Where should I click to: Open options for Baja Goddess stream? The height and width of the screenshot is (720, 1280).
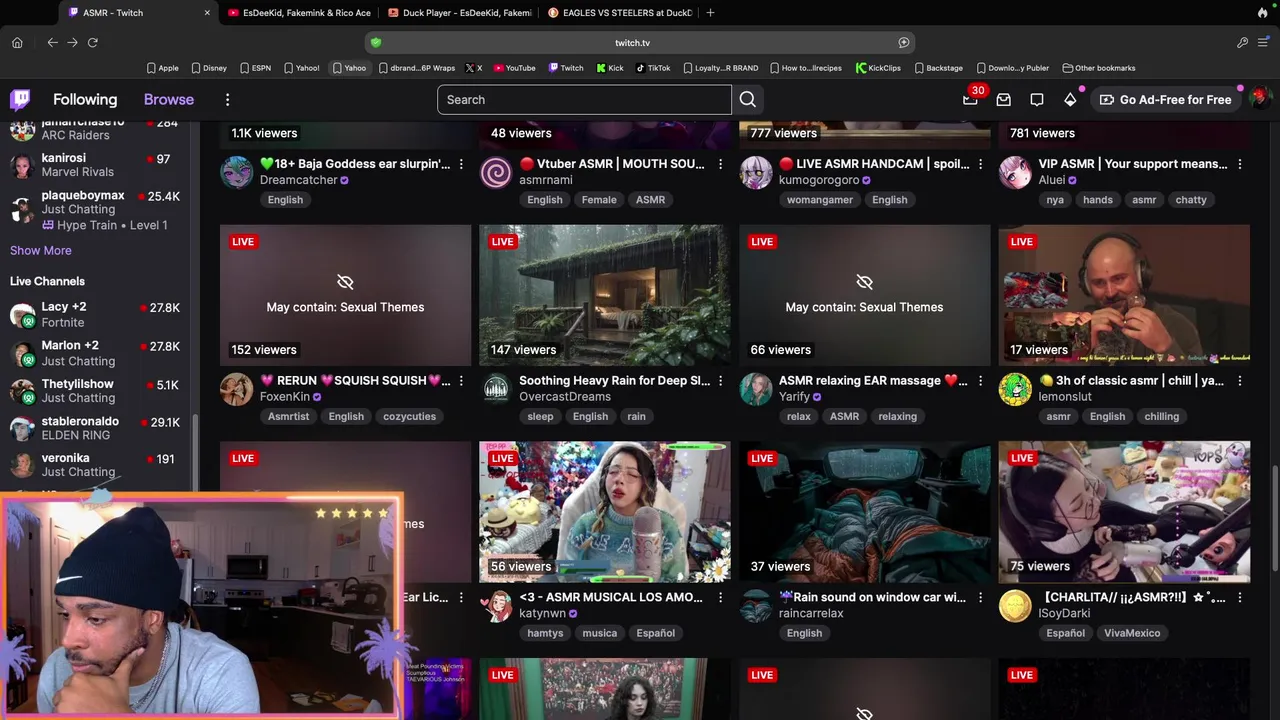[461, 164]
